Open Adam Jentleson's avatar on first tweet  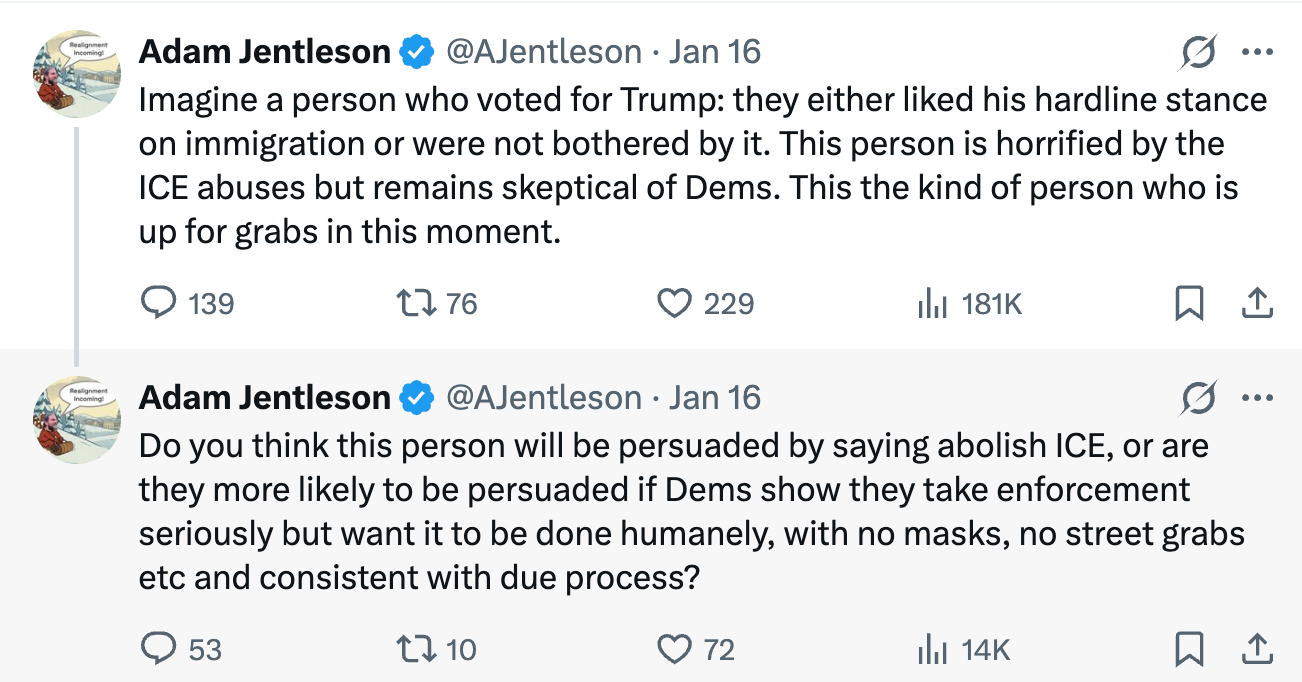pos(77,74)
